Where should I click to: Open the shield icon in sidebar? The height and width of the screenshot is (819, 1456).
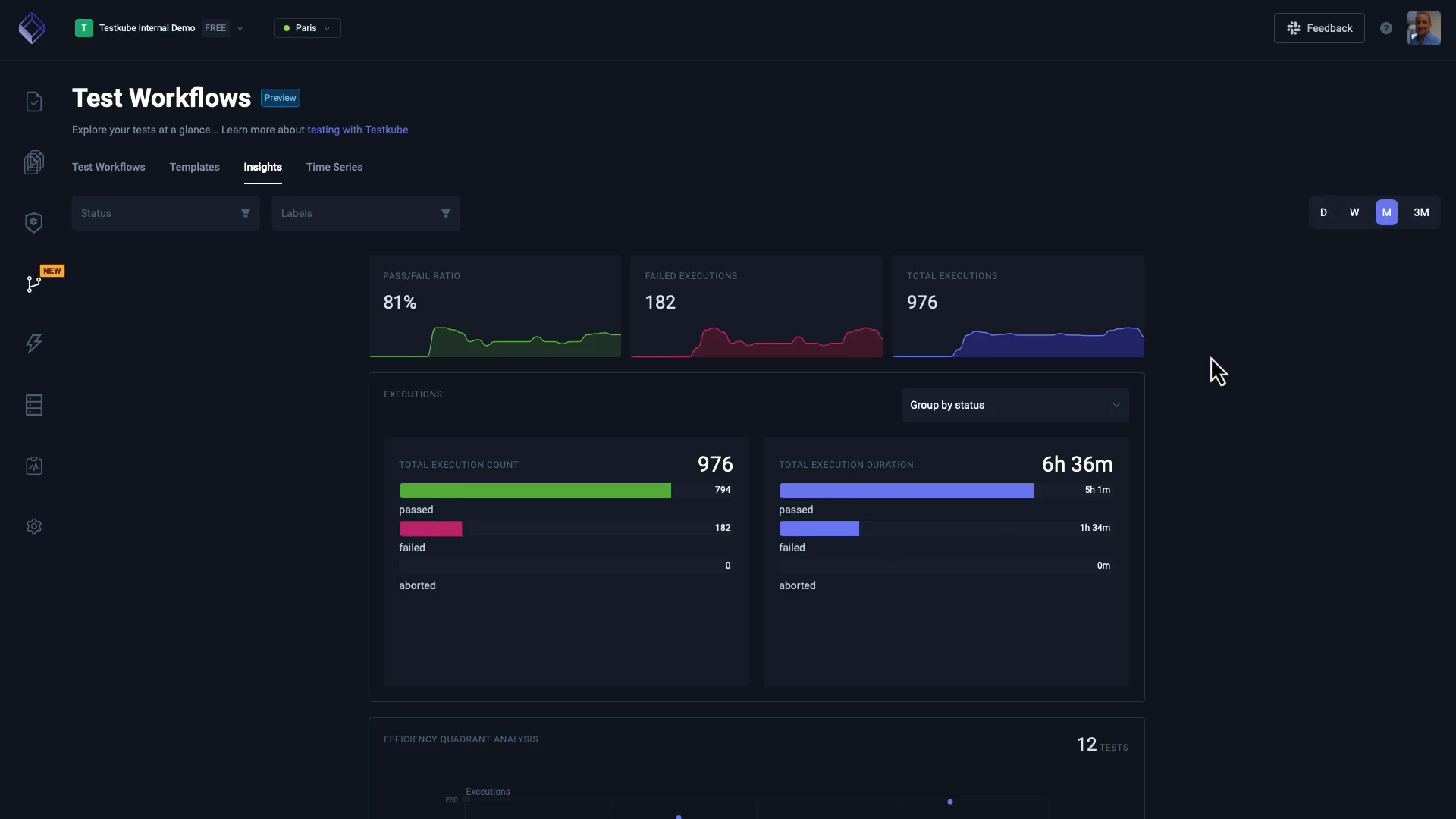pos(34,222)
